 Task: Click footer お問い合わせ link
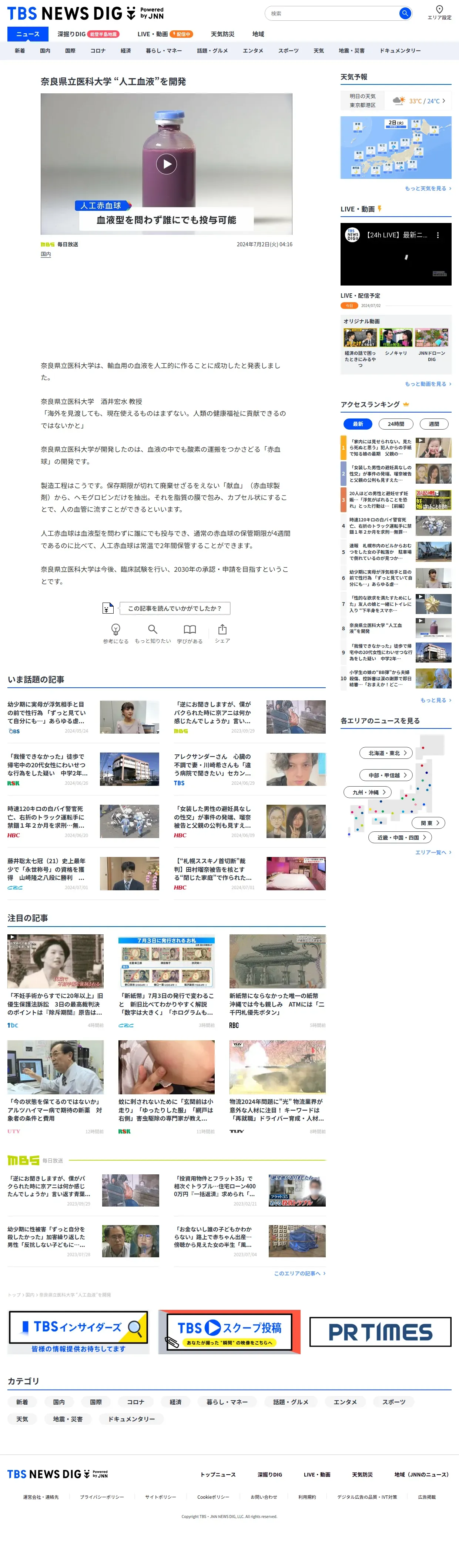(264, 1497)
